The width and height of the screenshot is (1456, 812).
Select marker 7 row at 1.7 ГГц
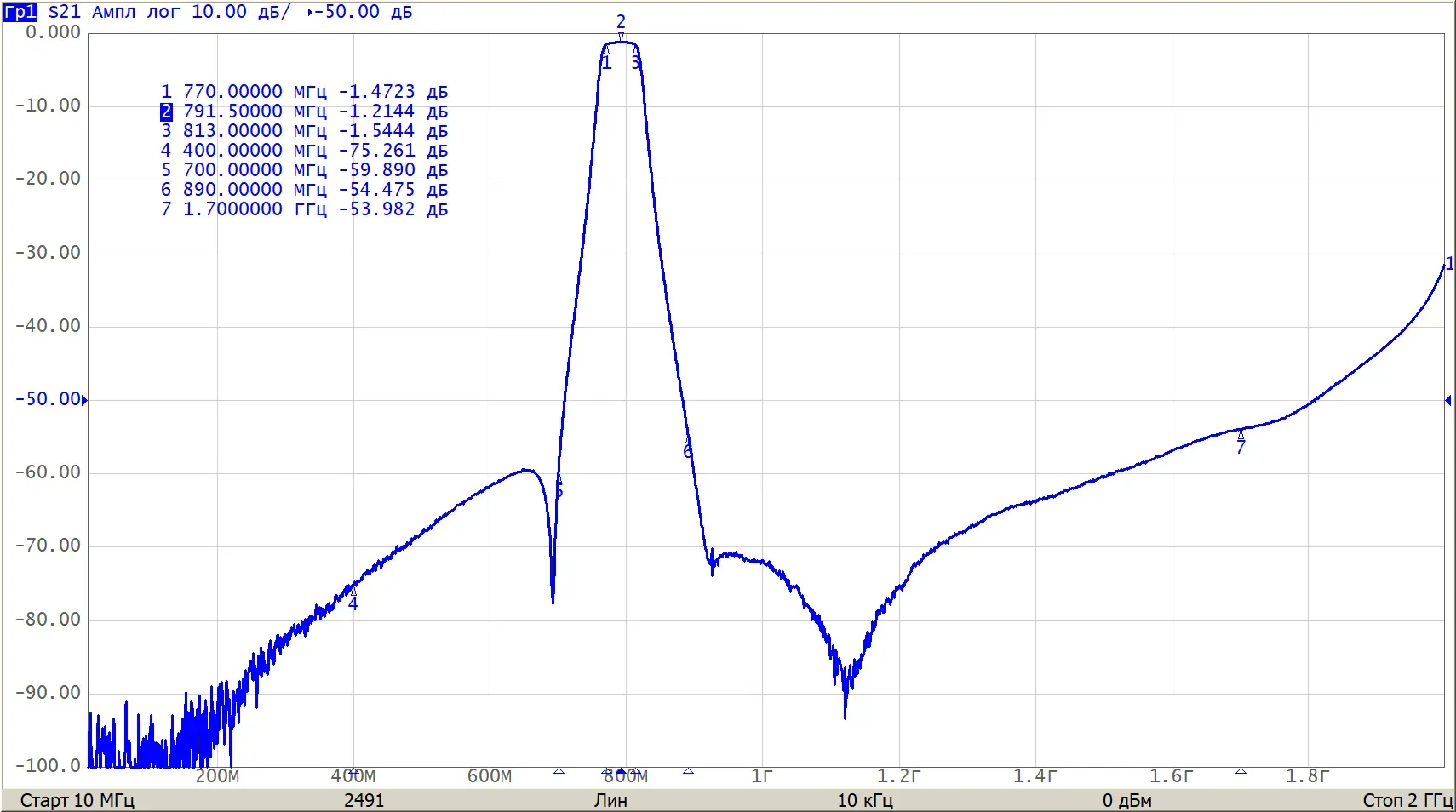(304, 209)
